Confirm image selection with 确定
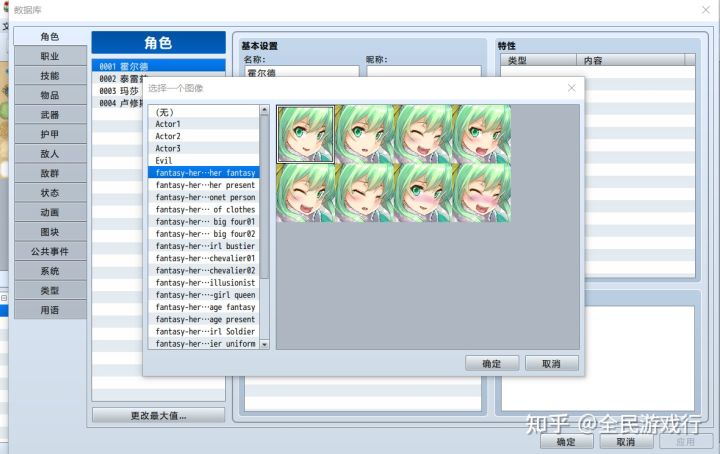Image resolution: width=720 pixels, height=454 pixels. tap(492, 364)
